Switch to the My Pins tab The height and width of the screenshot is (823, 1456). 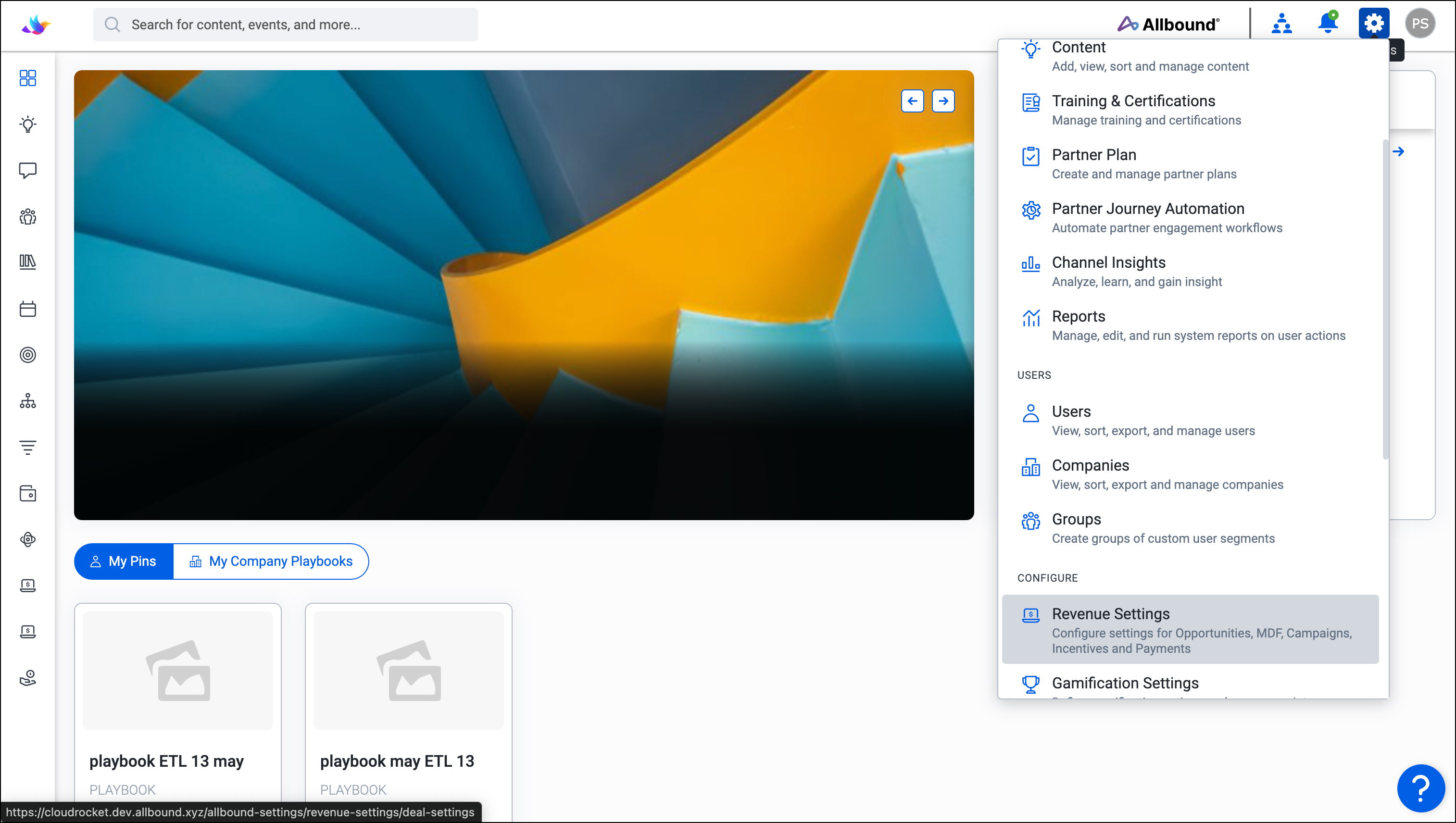click(124, 561)
